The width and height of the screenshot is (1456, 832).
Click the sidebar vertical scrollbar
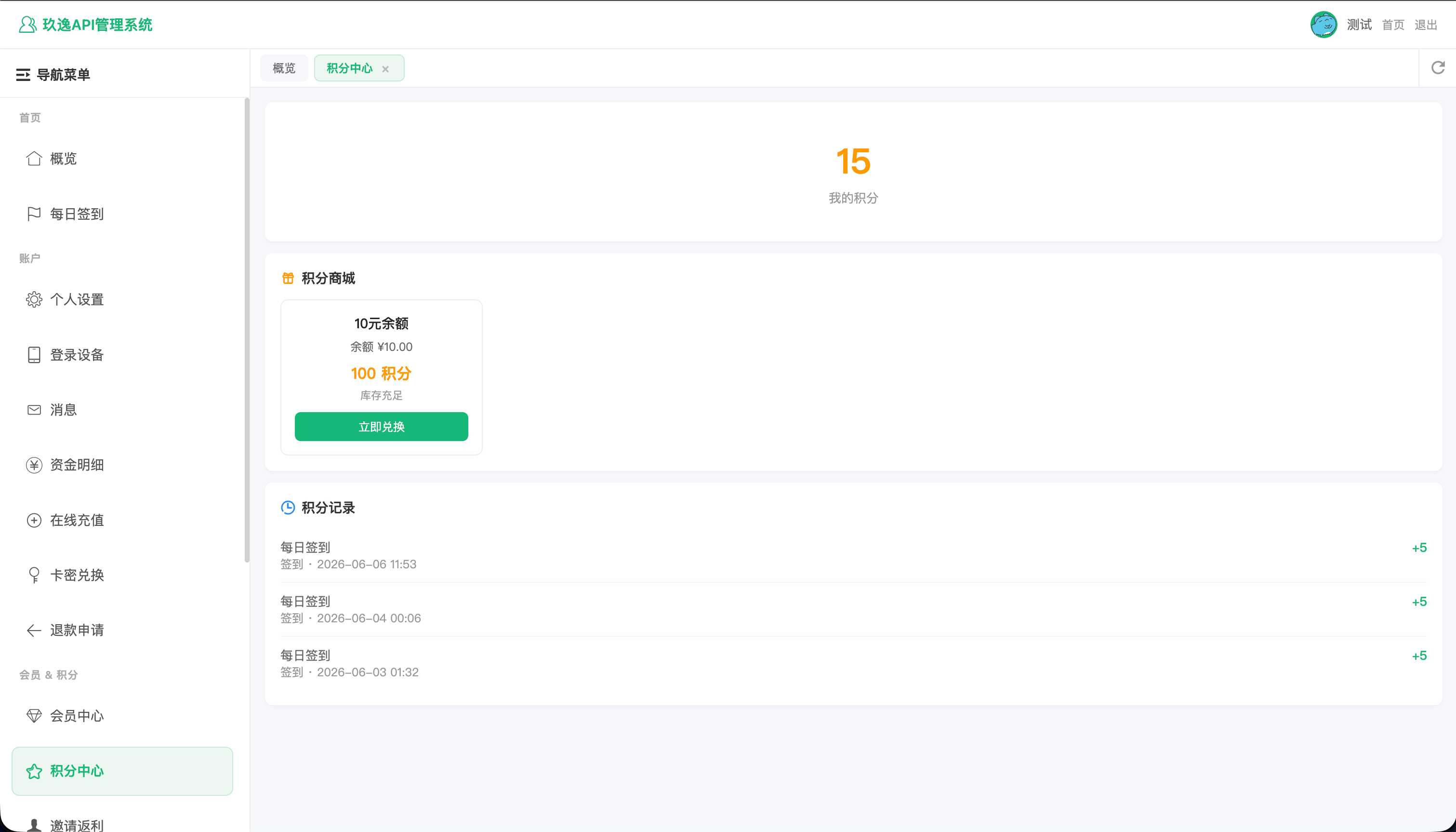click(247, 330)
